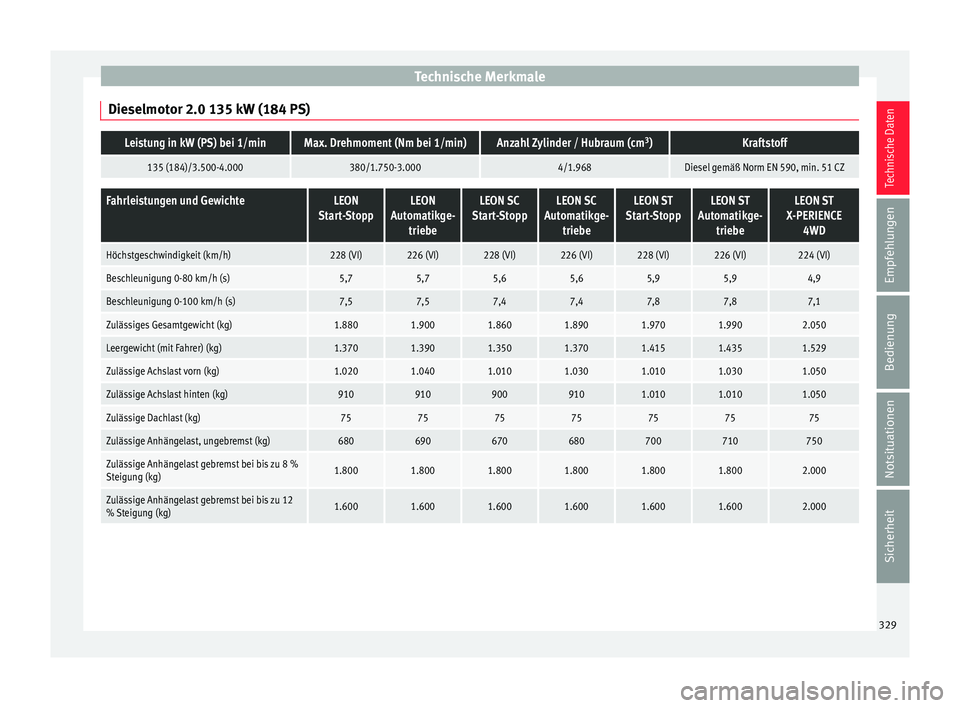Select the ungebremst Anhängelast value 700
Image resolution: width=960 pixels, height=708 pixels.
tap(653, 441)
